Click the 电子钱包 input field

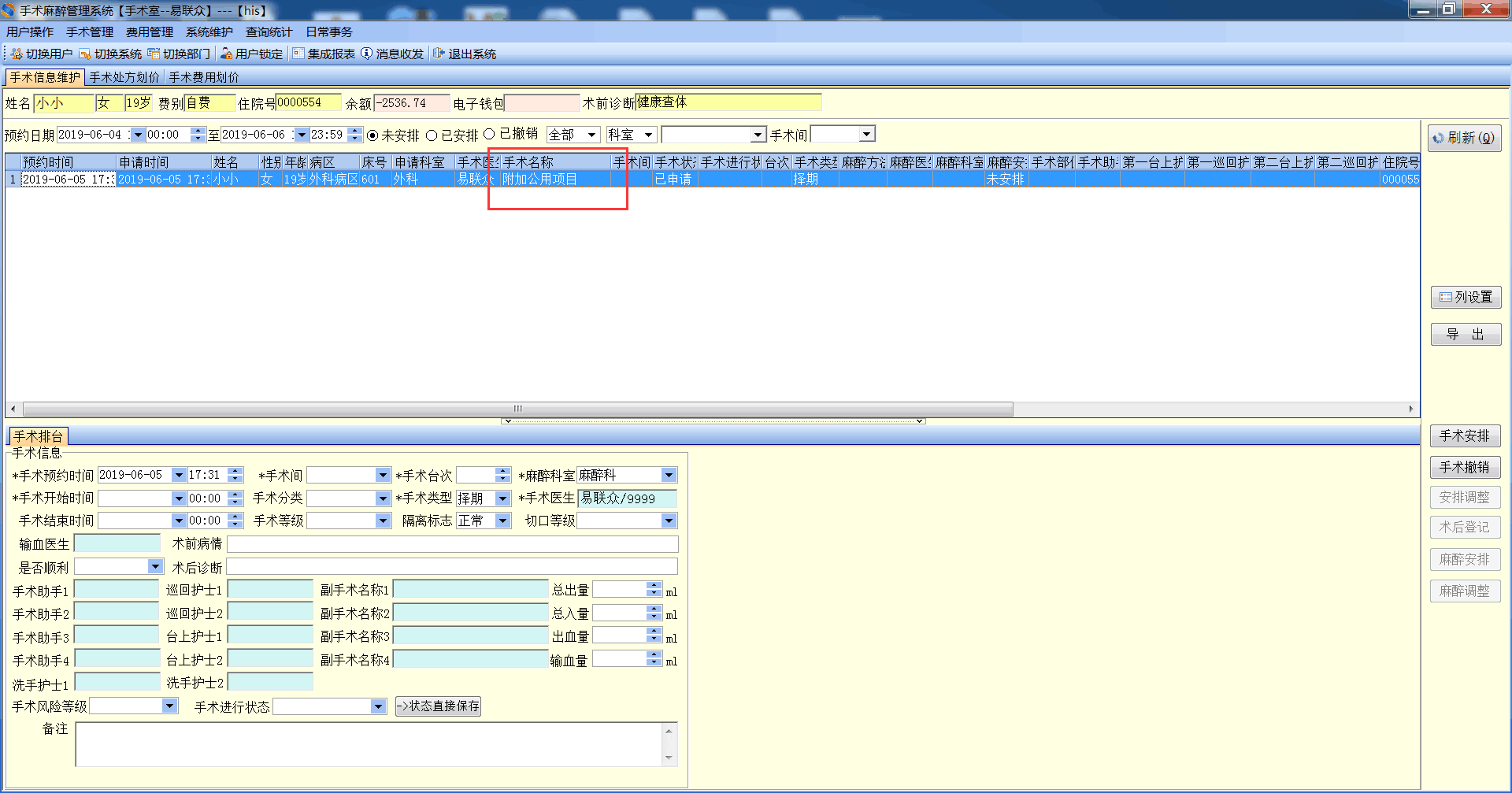542,103
